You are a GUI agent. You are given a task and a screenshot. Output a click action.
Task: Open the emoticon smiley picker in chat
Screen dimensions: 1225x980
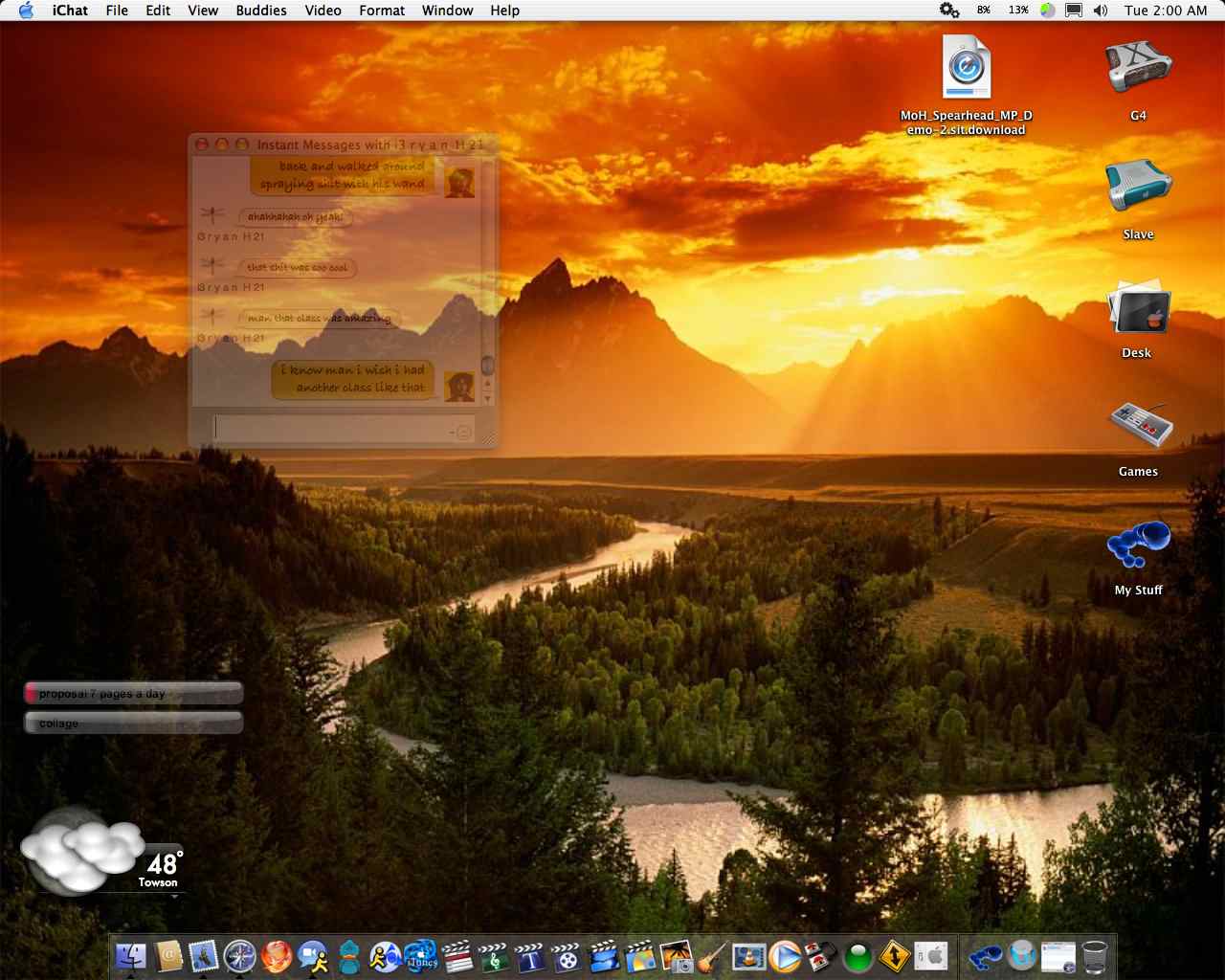(x=462, y=432)
